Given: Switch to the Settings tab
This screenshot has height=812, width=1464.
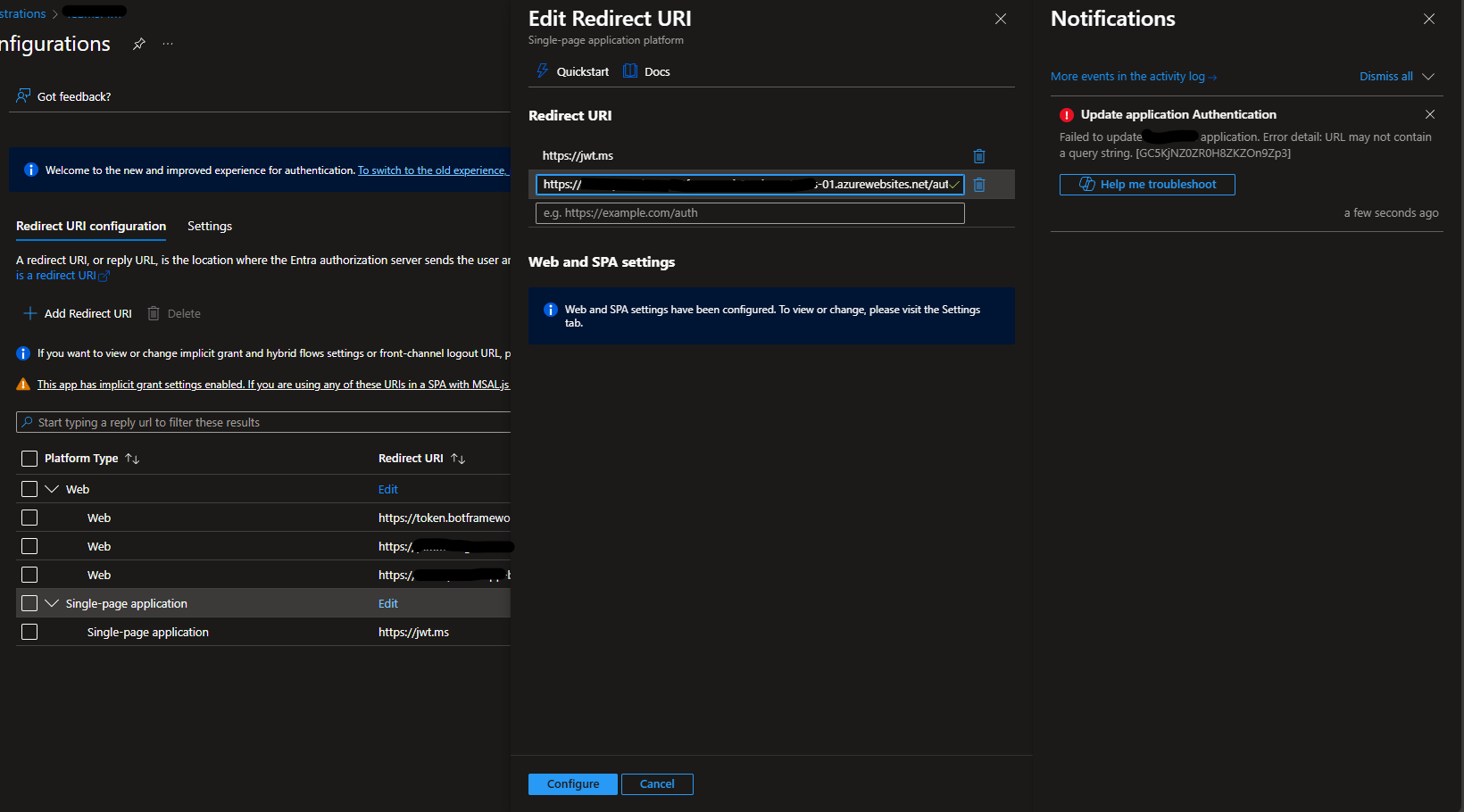Looking at the screenshot, I should pyautogui.click(x=210, y=227).
